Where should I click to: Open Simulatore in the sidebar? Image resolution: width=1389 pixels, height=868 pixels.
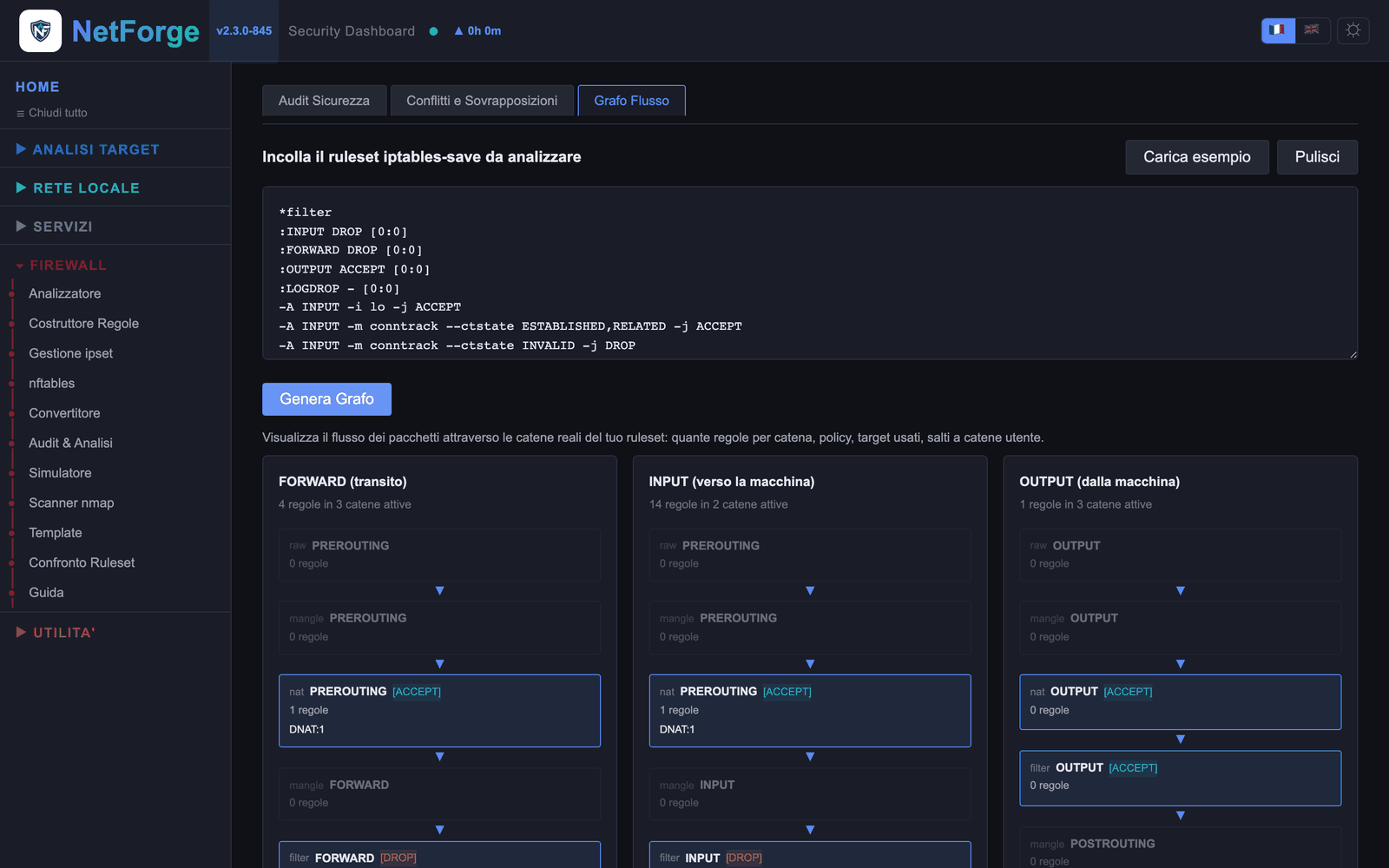tap(60, 473)
